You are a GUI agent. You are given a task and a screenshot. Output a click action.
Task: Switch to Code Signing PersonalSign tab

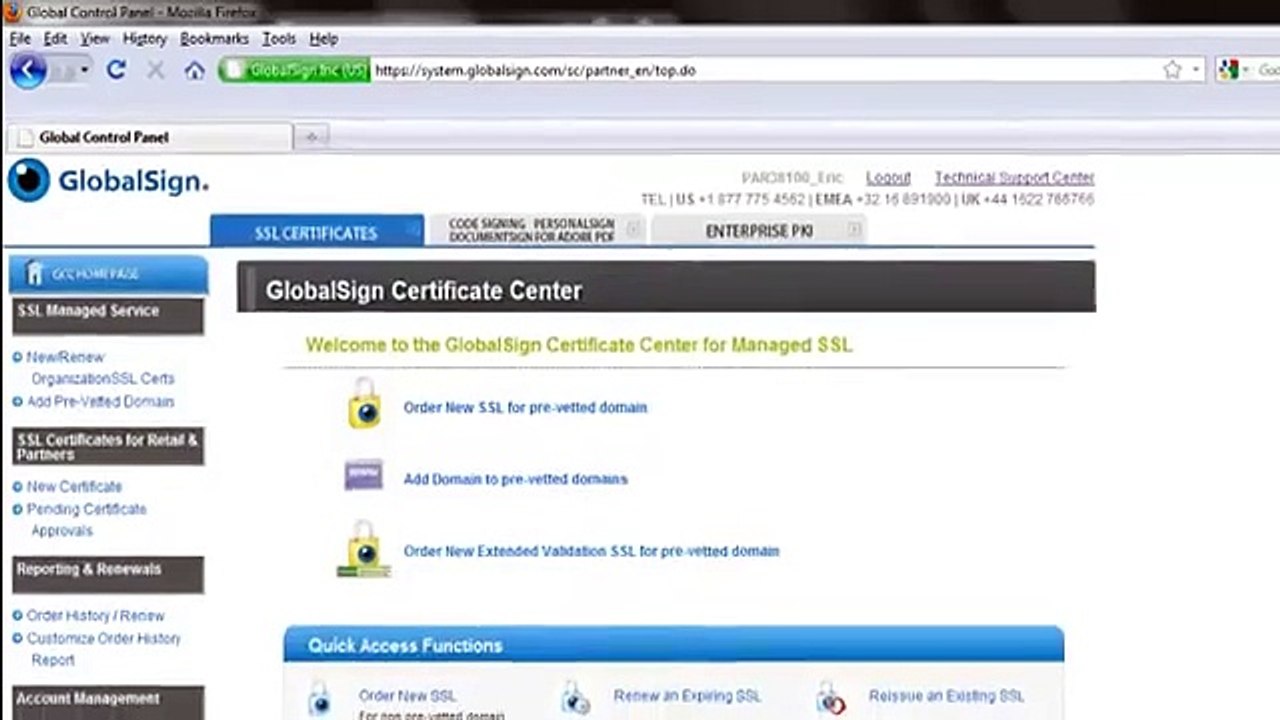pyautogui.click(x=537, y=230)
